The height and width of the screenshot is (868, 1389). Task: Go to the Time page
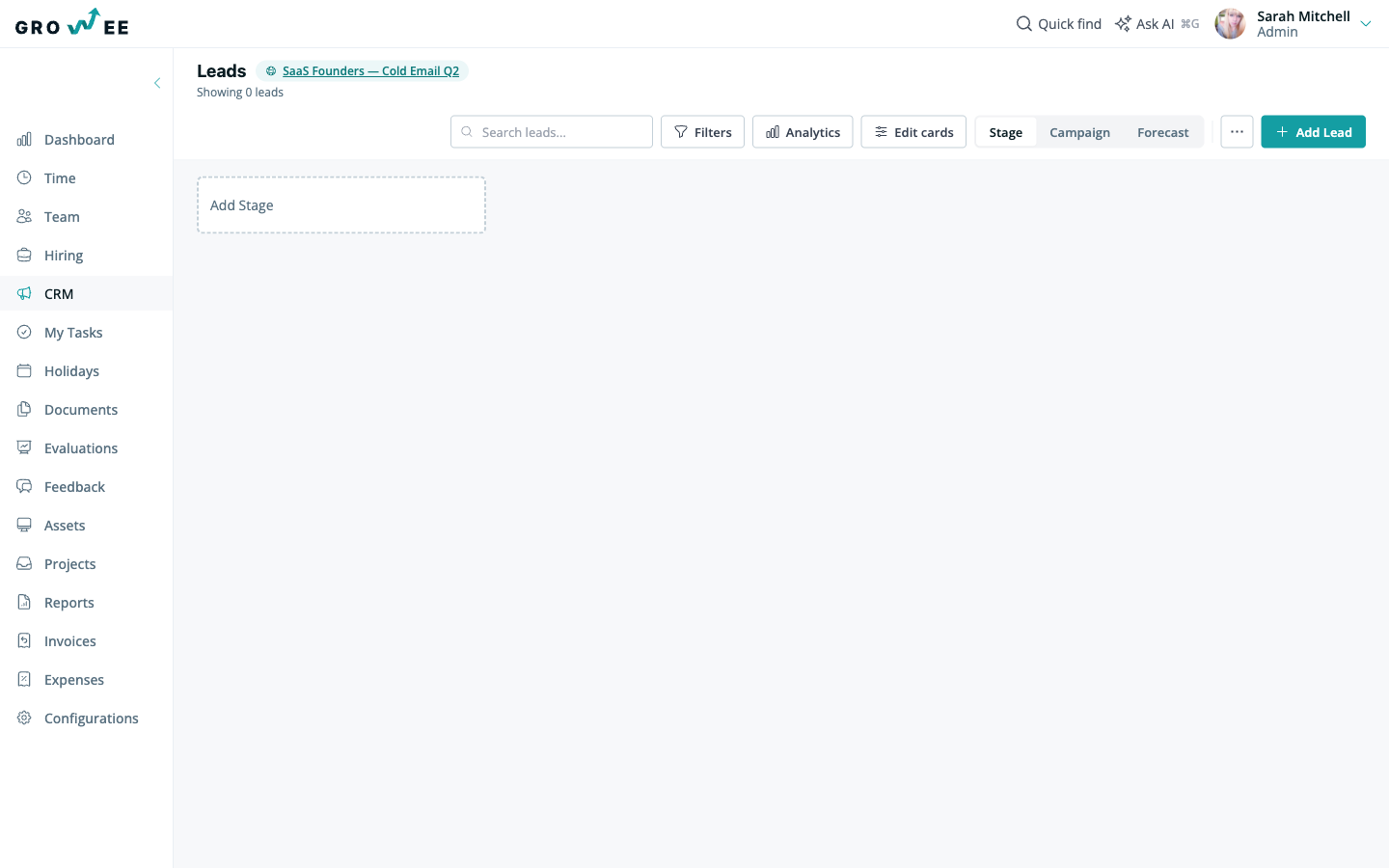pos(87,178)
